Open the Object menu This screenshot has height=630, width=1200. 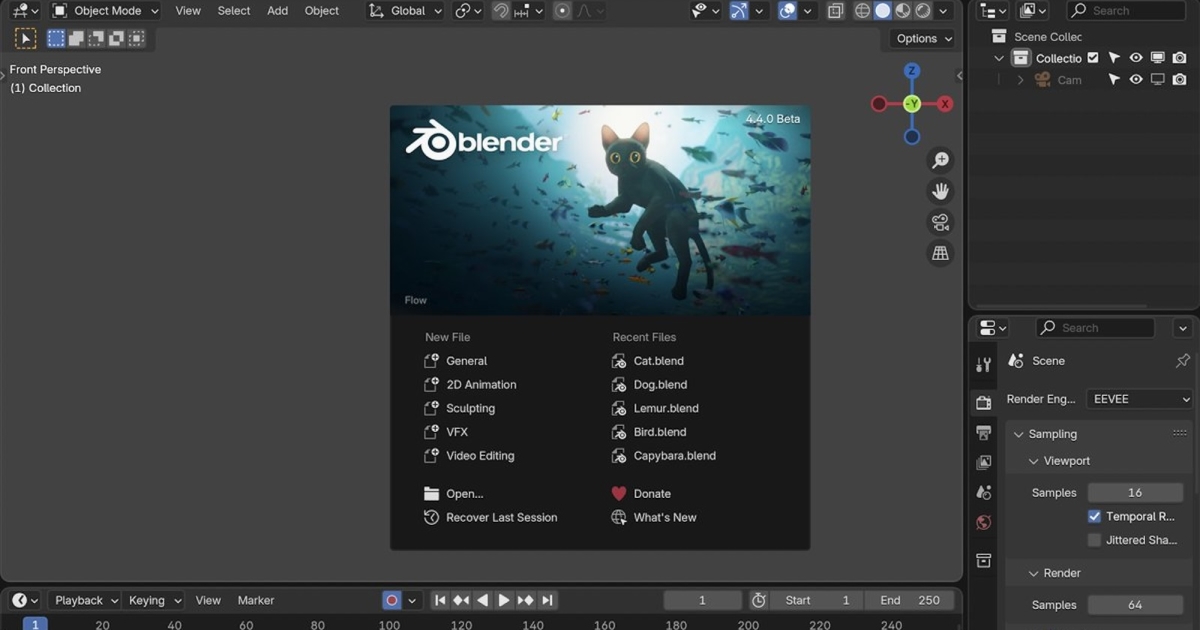[x=321, y=10]
